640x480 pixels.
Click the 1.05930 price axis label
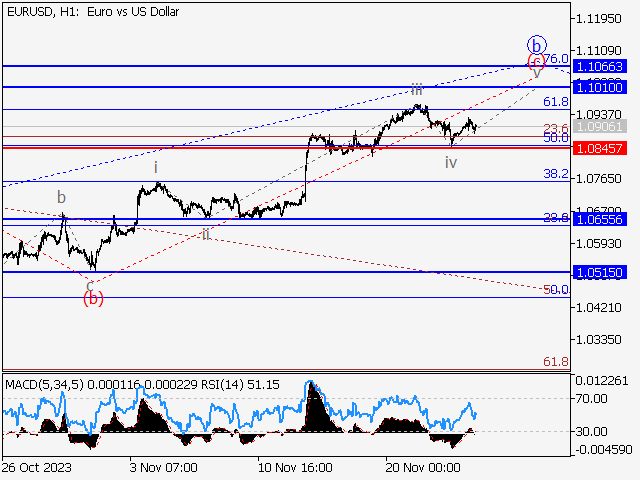[598, 244]
